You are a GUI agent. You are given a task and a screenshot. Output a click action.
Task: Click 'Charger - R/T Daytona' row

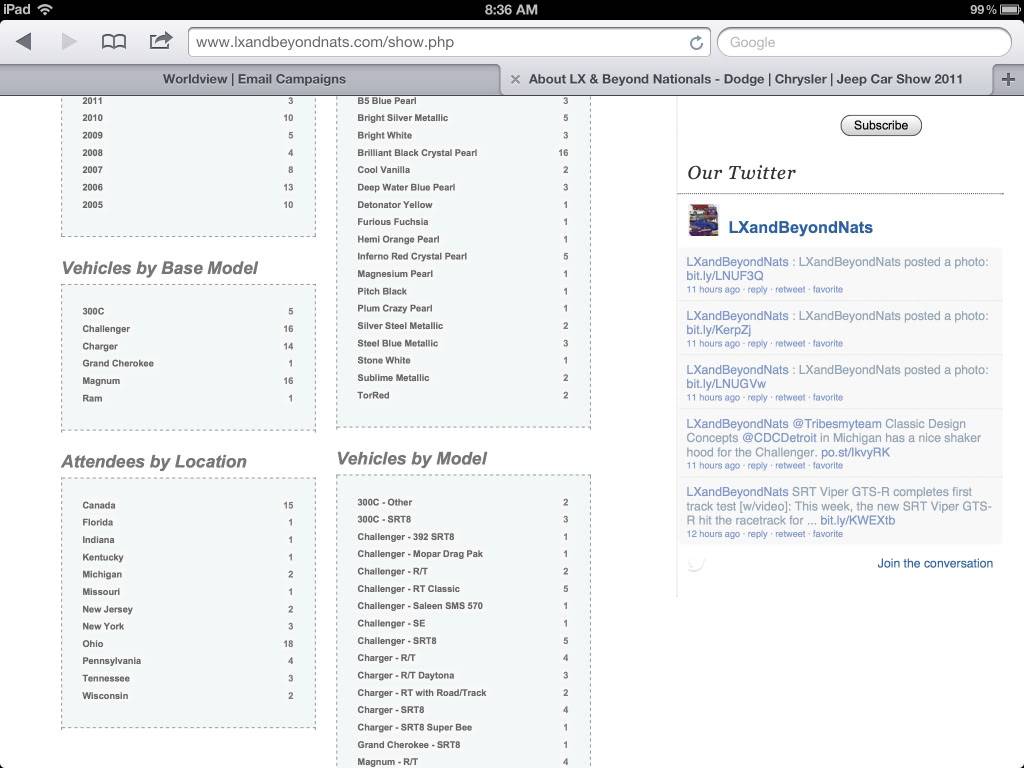[463, 675]
